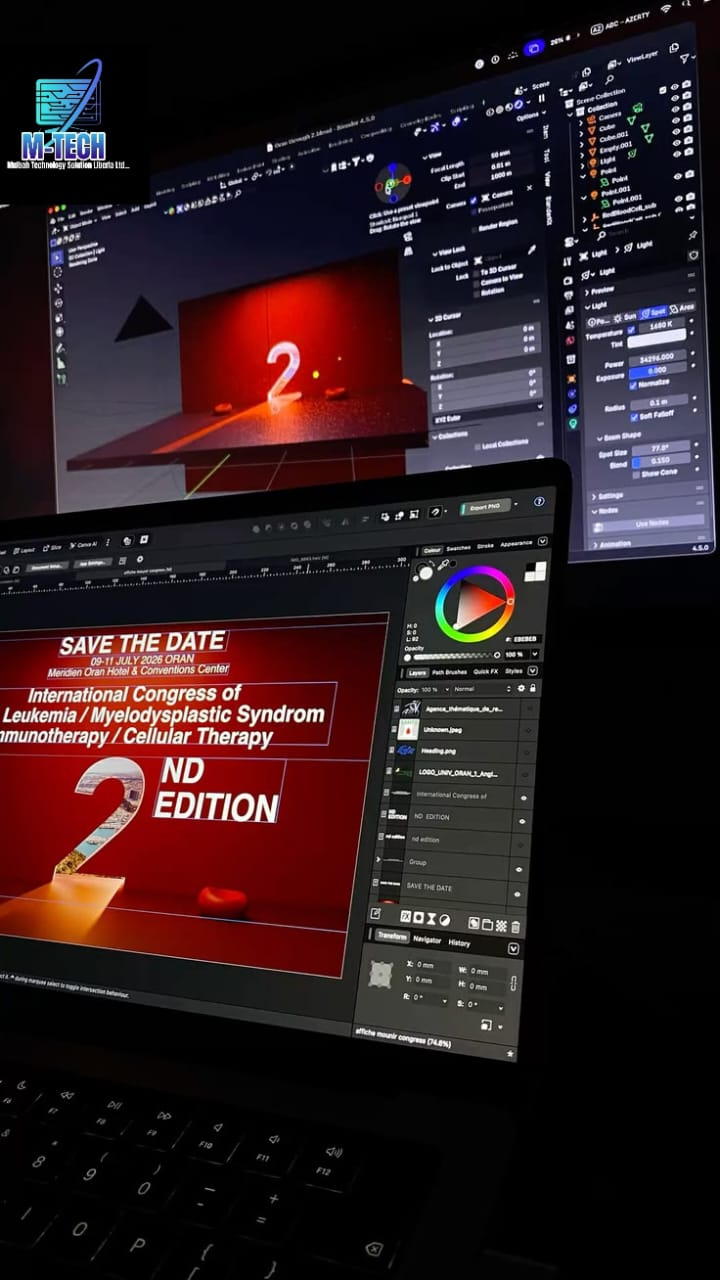Click the Transform lock aspect ratio link icon
Image resolution: width=720 pixels, height=1280 pixels.
coord(513,984)
